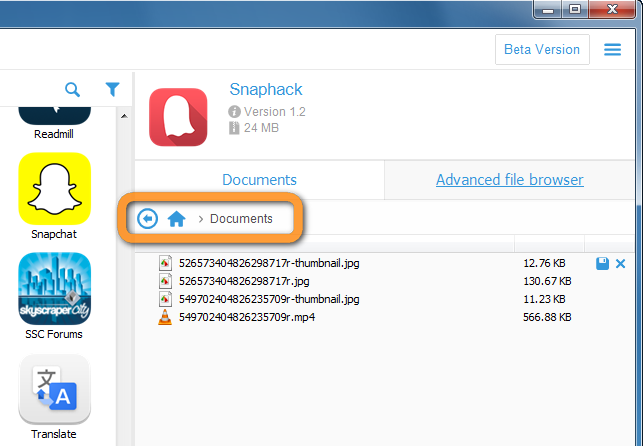Image resolution: width=643 pixels, height=446 pixels.
Task: Click the image file icon of 549702404826235709r-thumbnail.jpg
Action: [x=165, y=299]
